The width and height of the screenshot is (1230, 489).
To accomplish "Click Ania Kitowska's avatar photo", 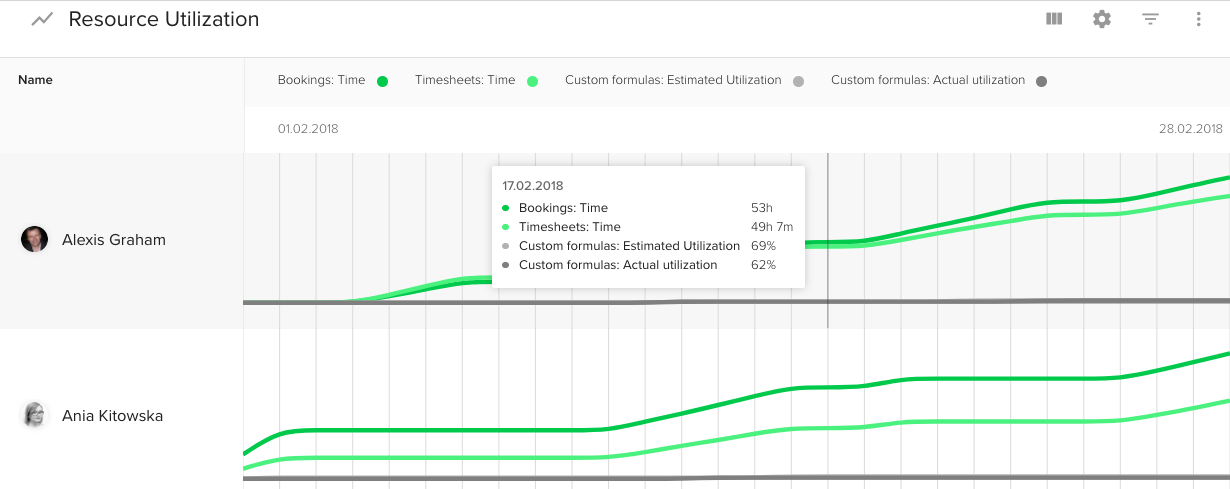I will pyautogui.click(x=35, y=415).
